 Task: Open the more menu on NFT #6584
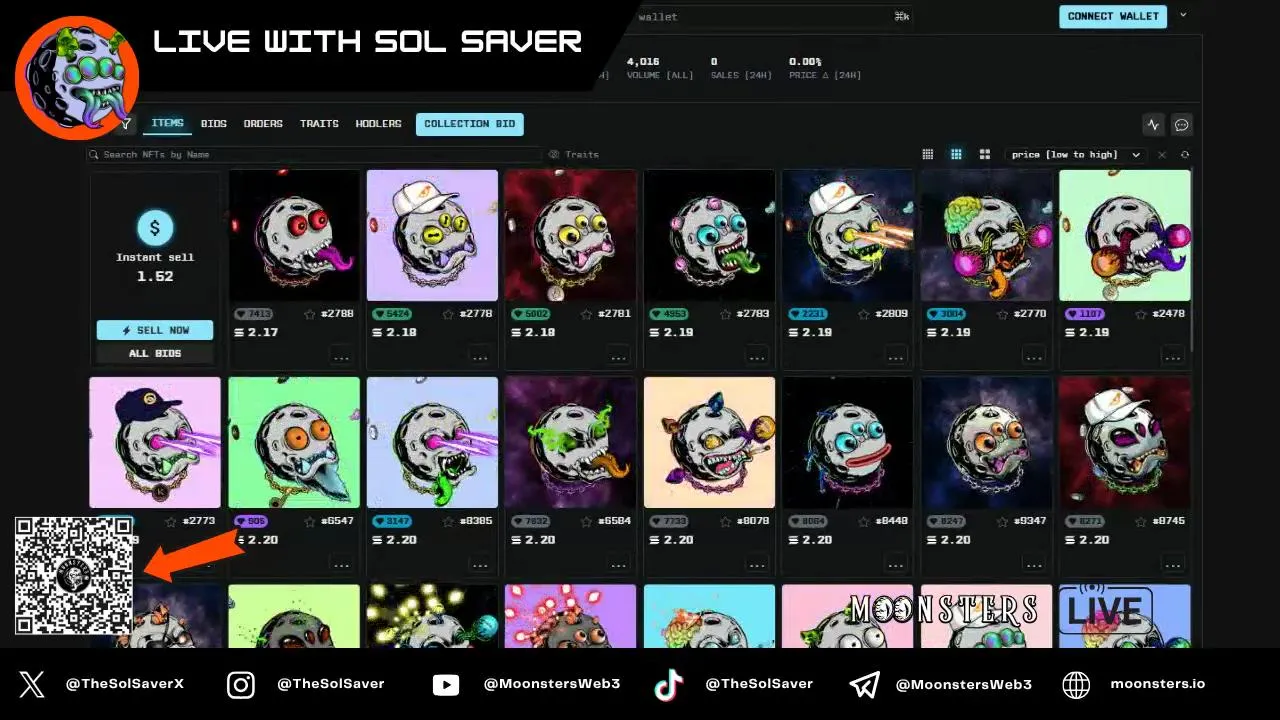tap(619, 564)
